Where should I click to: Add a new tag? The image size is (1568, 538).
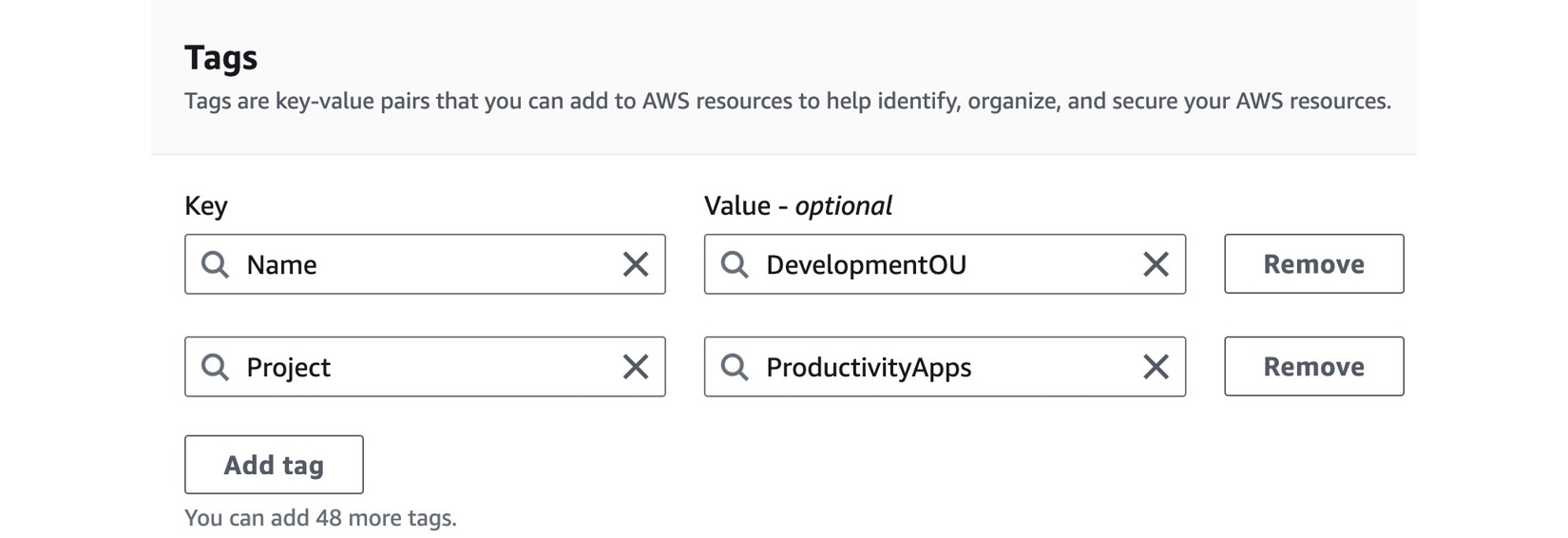tap(274, 465)
